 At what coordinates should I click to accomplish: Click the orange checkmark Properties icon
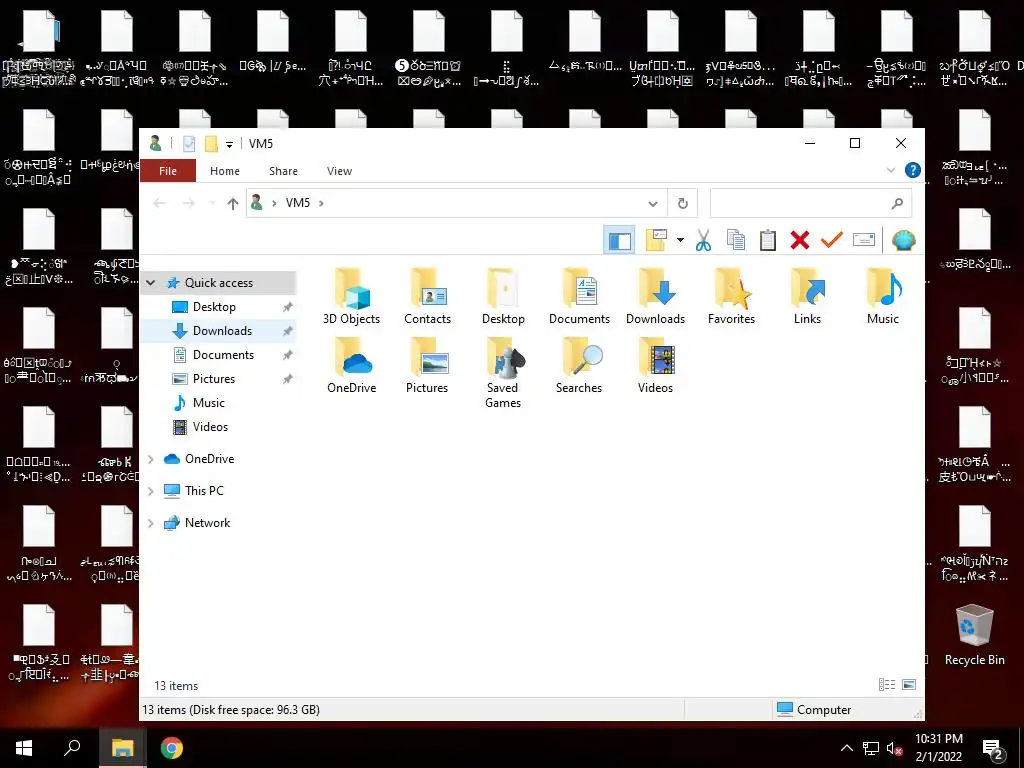[832, 240]
